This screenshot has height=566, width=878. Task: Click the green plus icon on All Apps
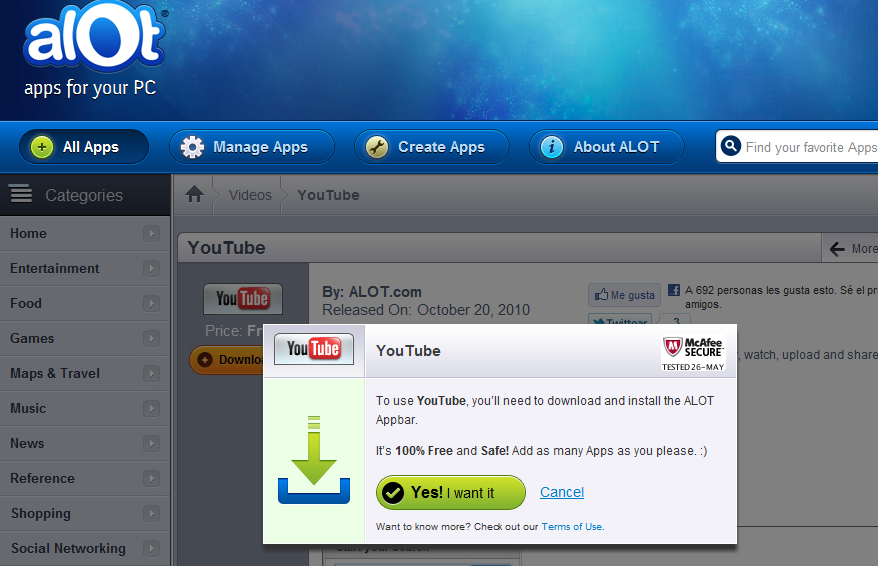[42, 147]
